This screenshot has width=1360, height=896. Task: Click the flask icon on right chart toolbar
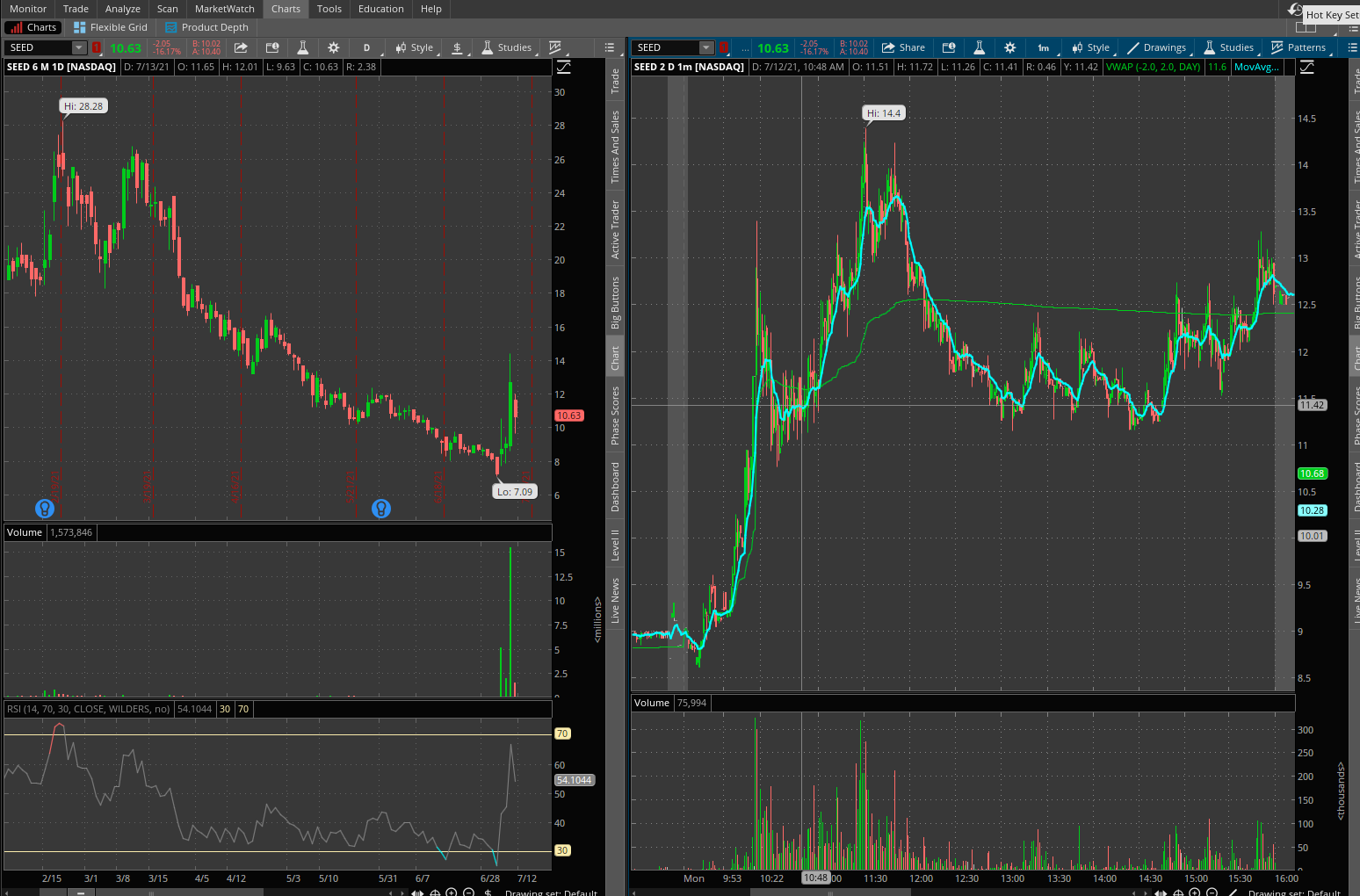pos(979,47)
